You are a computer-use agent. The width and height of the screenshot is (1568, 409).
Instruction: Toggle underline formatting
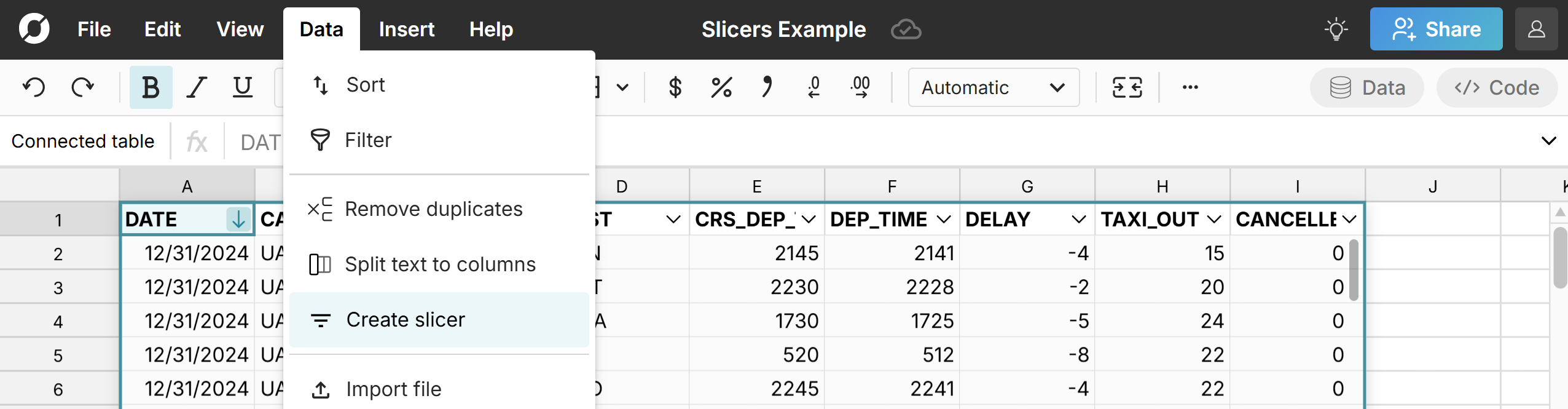(x=243, y=87)
